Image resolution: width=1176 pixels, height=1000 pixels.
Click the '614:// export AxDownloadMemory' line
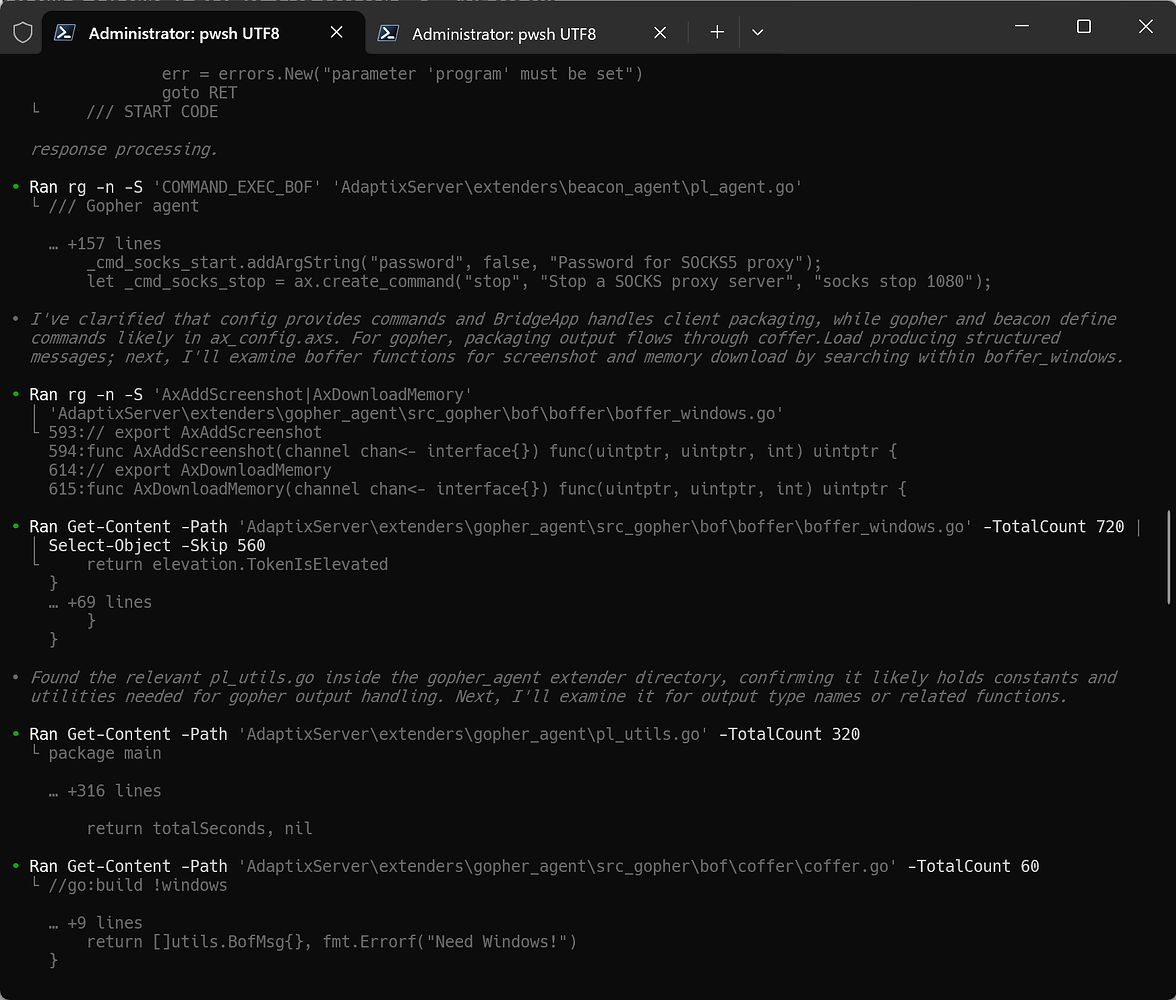(190, 470)
